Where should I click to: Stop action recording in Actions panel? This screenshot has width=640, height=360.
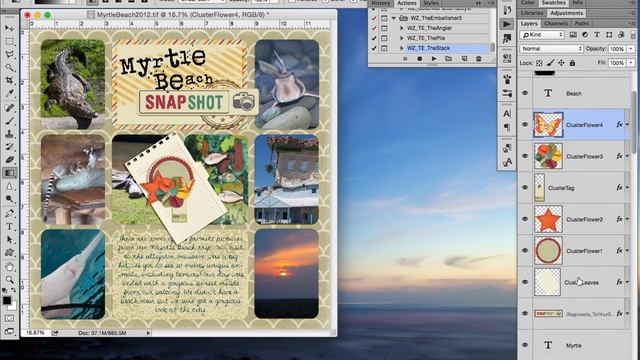point(405,59)
